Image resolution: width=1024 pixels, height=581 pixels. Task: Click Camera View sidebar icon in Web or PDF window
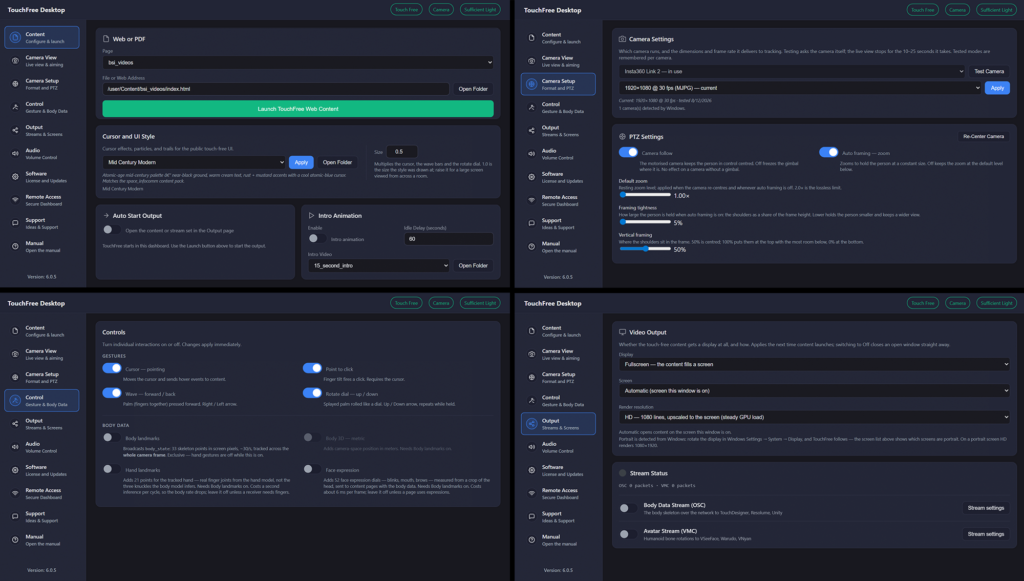(x=15, y=61)
